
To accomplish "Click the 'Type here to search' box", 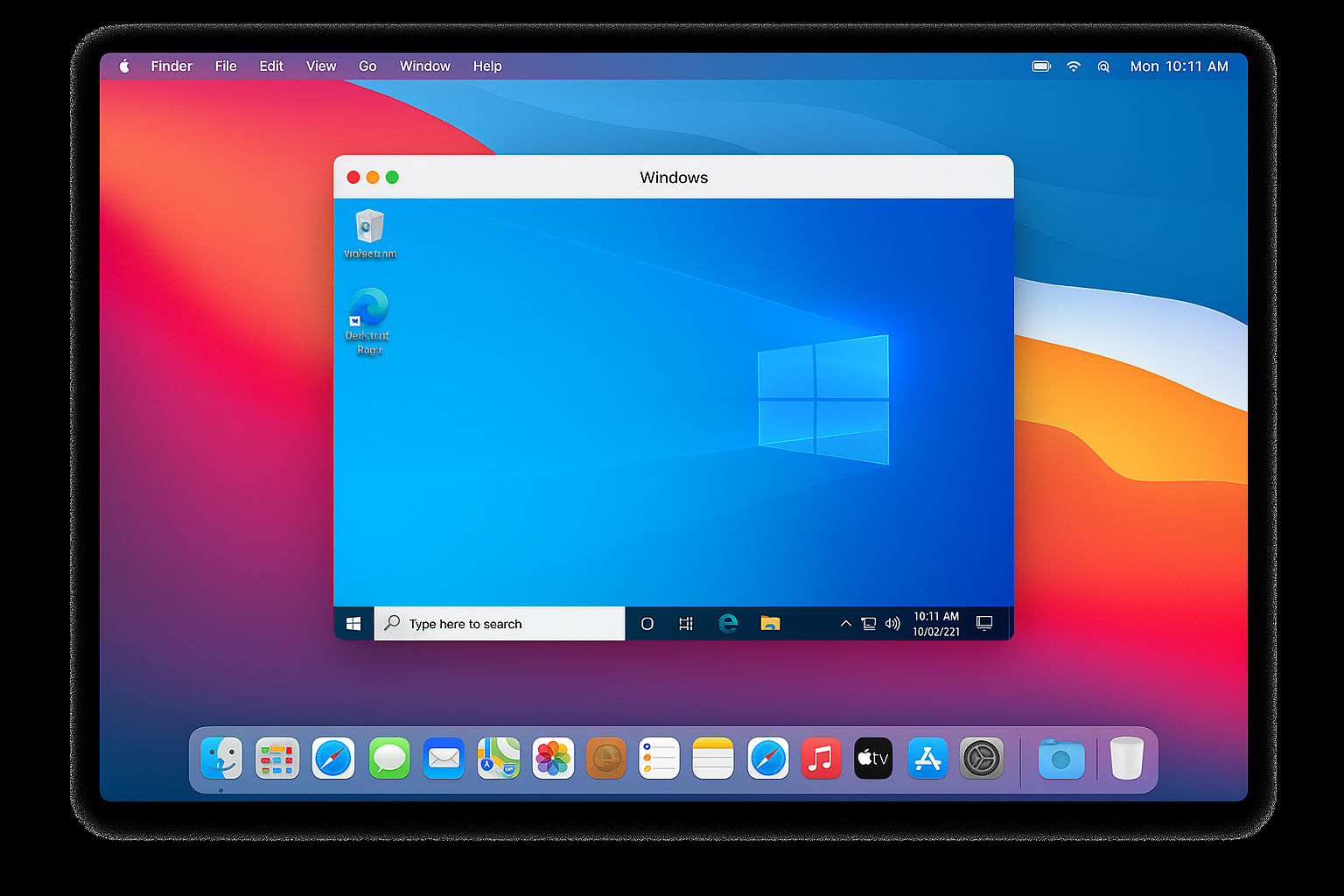I will pos(500,623).
